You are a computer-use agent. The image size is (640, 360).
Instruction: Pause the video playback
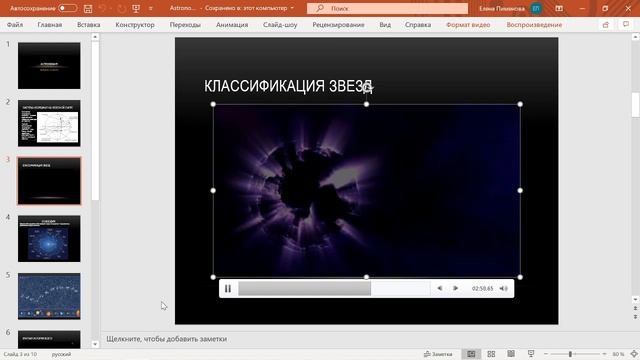pyautogui.click(x=228, y=289)
